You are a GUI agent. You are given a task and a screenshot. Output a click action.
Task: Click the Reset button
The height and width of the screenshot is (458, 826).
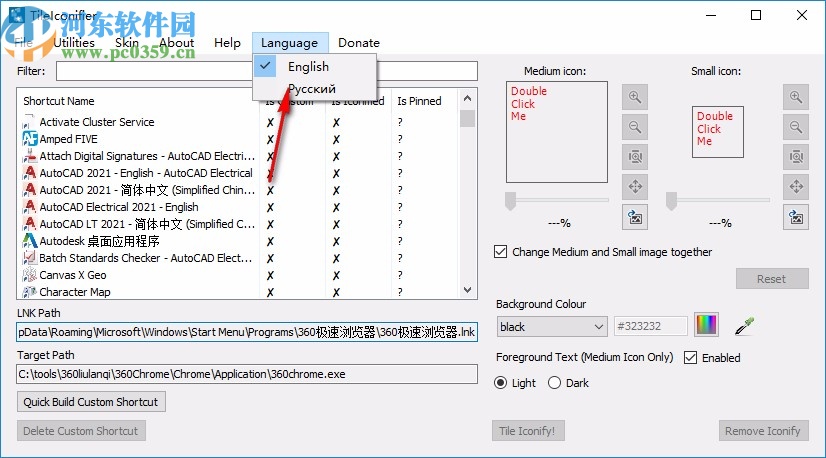point(772,279)
